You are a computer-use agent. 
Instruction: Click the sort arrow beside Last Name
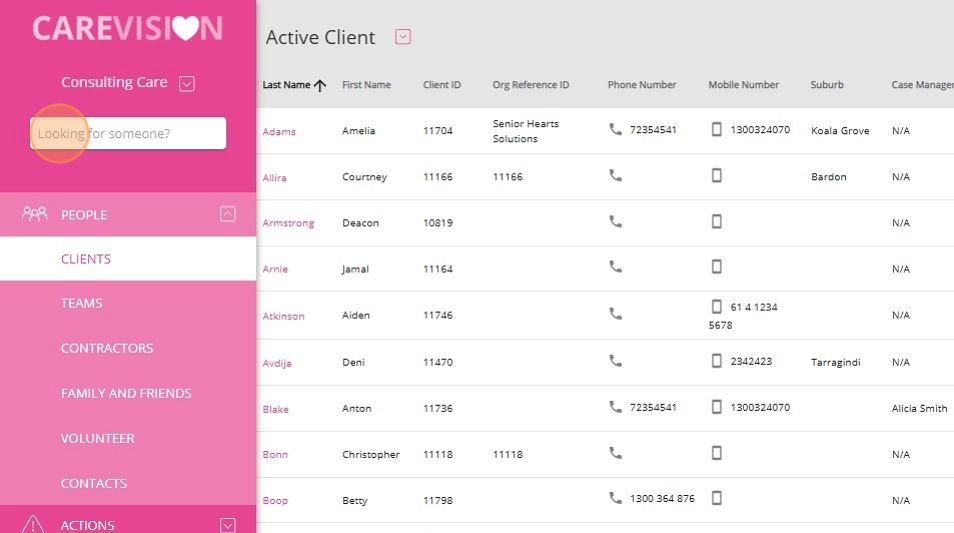point(320,85)
